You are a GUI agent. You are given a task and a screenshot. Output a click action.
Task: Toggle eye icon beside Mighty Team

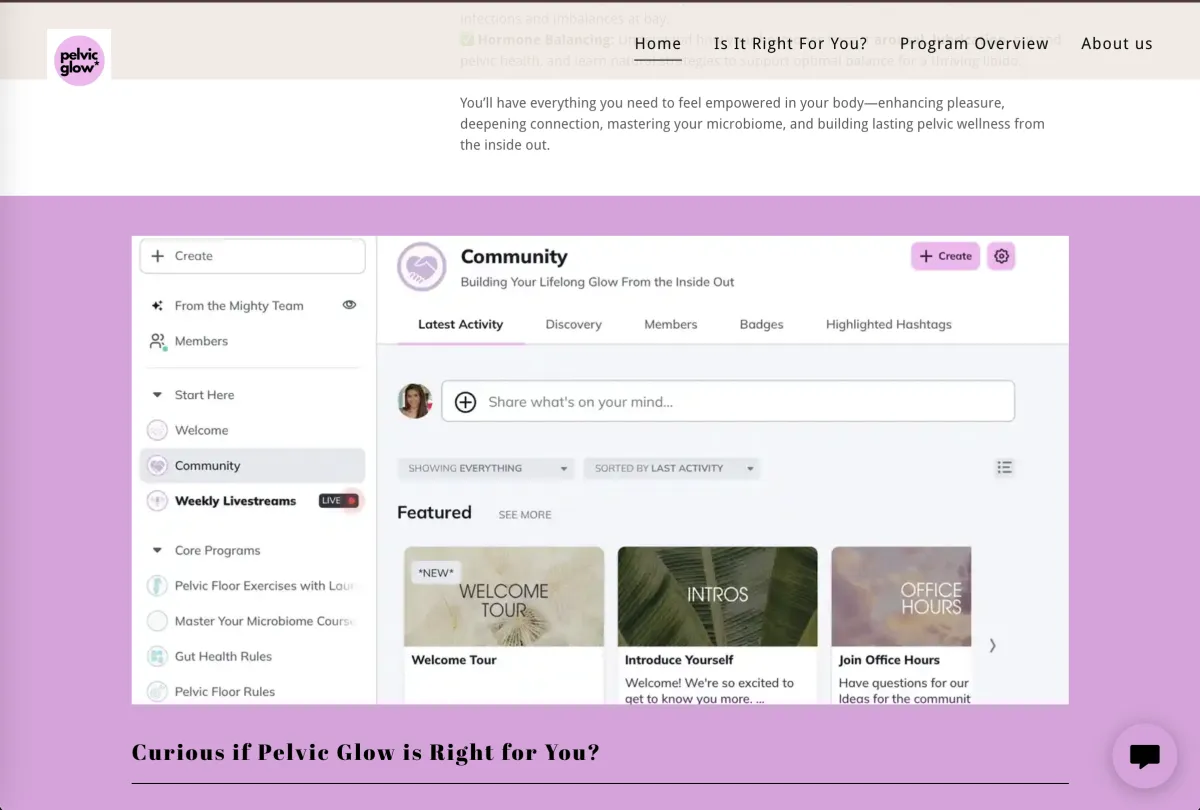[x=349, y=305]
